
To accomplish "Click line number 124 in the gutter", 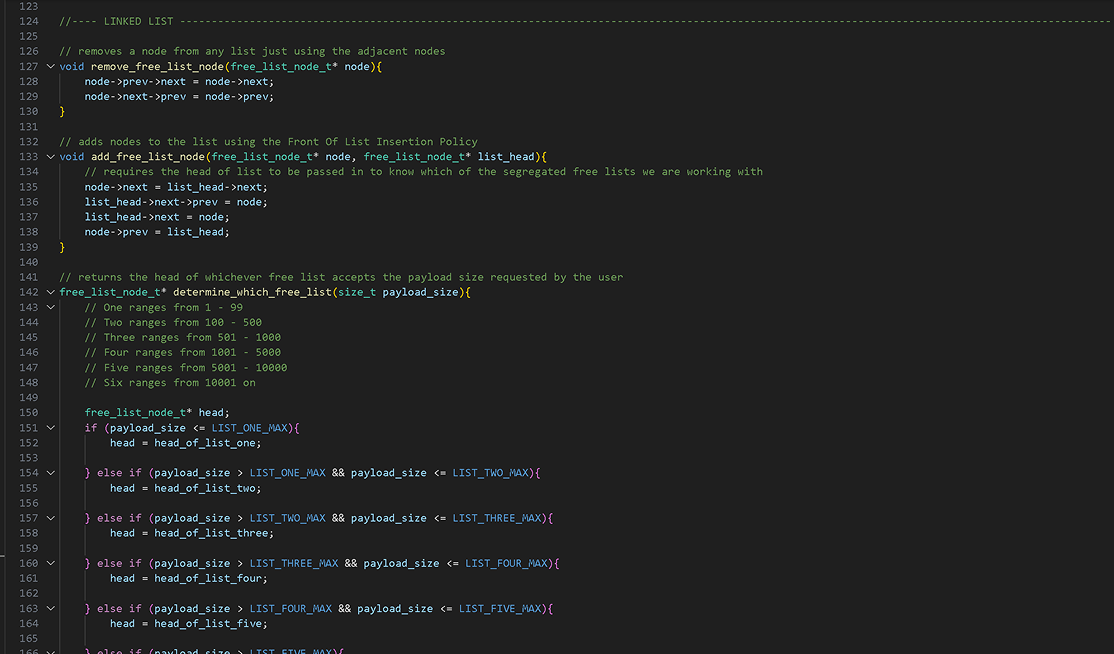I will click(28, 21).
